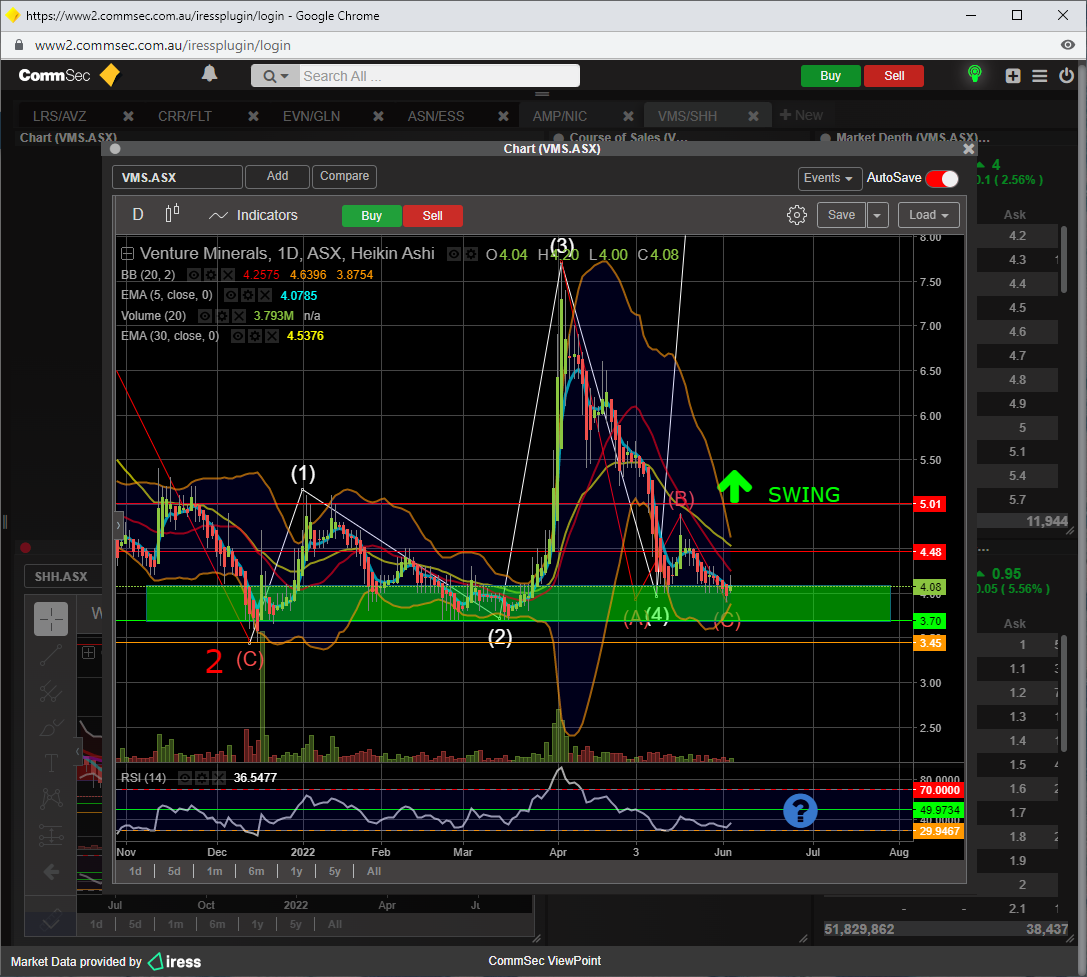
Task: Open settings for EMA (5, close, 0)
Action: click(247, 295)
